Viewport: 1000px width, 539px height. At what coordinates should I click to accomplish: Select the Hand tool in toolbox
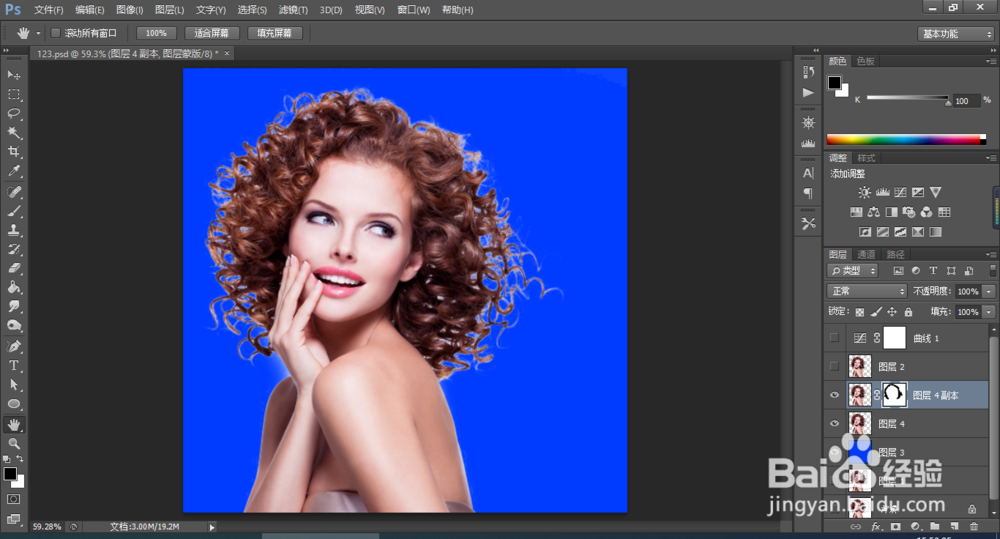point(13,424)
